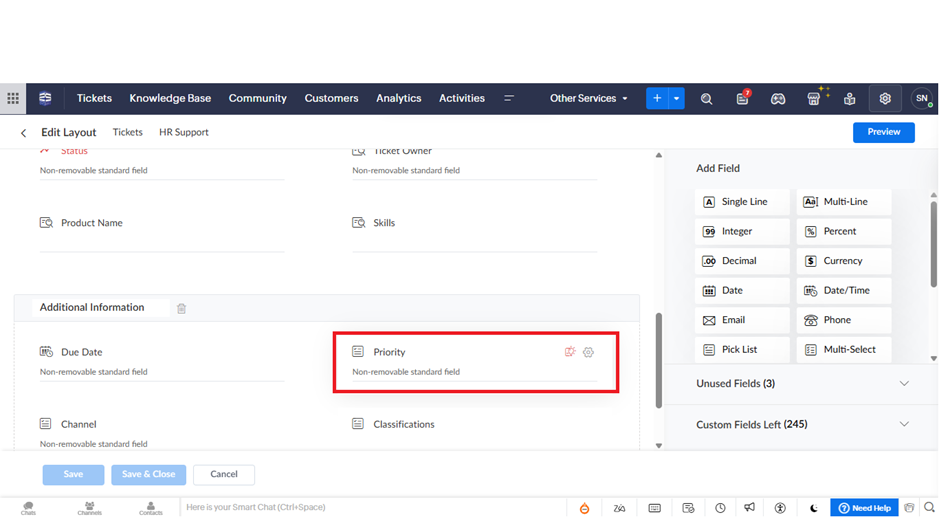The height and width of the screenshot is (528, 939).
Task: Open the Other Services dropdown
Action: tap(588, 99)
